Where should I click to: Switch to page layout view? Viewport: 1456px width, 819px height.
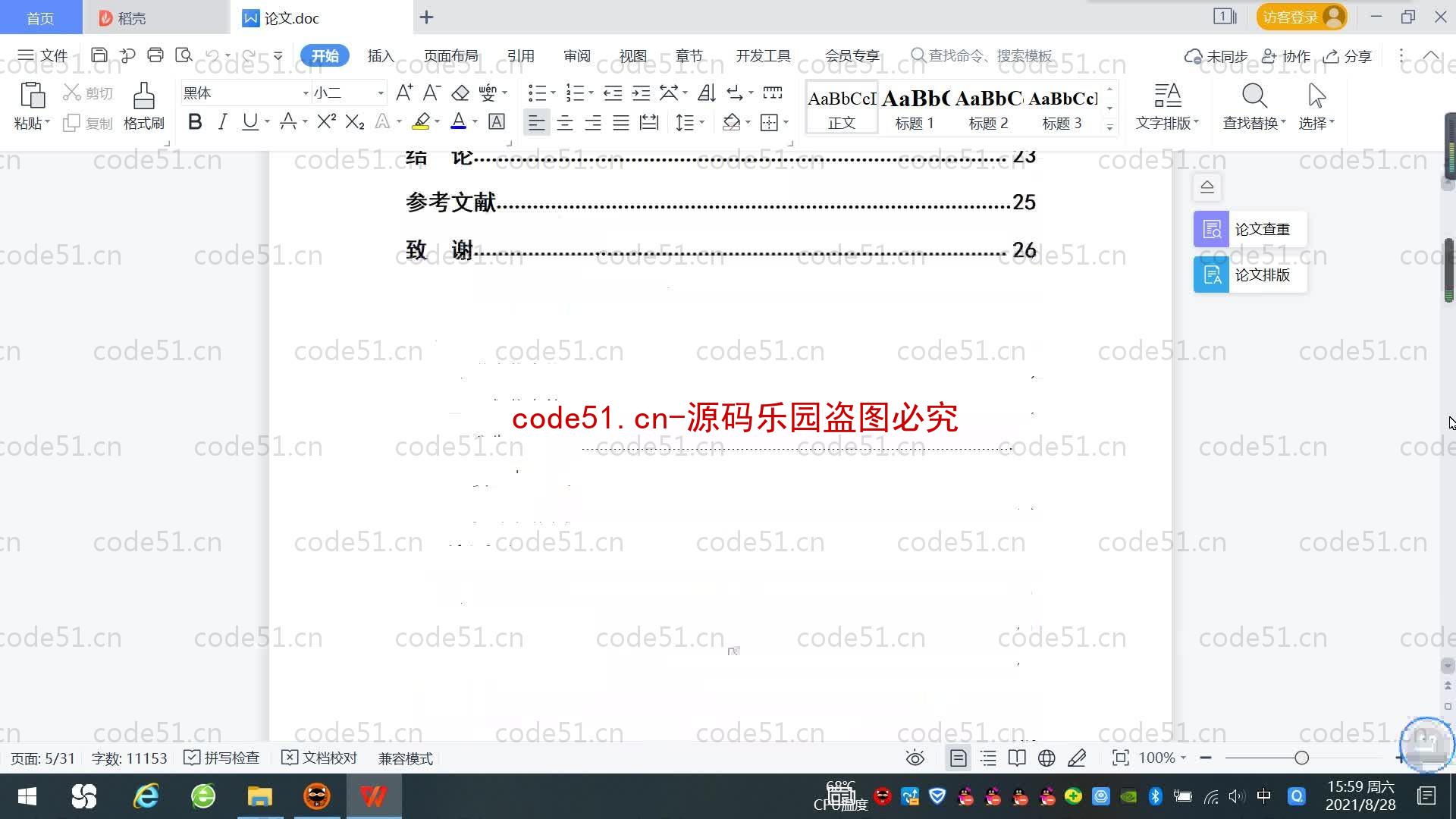[959, 758]
